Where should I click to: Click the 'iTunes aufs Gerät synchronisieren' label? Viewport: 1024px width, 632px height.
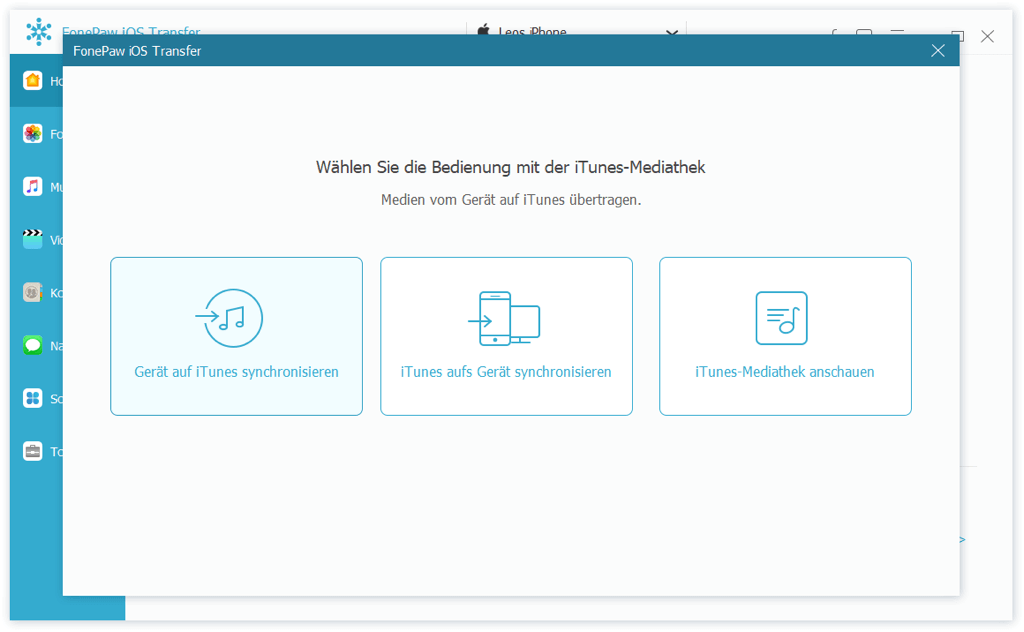(x=506, y=372)
